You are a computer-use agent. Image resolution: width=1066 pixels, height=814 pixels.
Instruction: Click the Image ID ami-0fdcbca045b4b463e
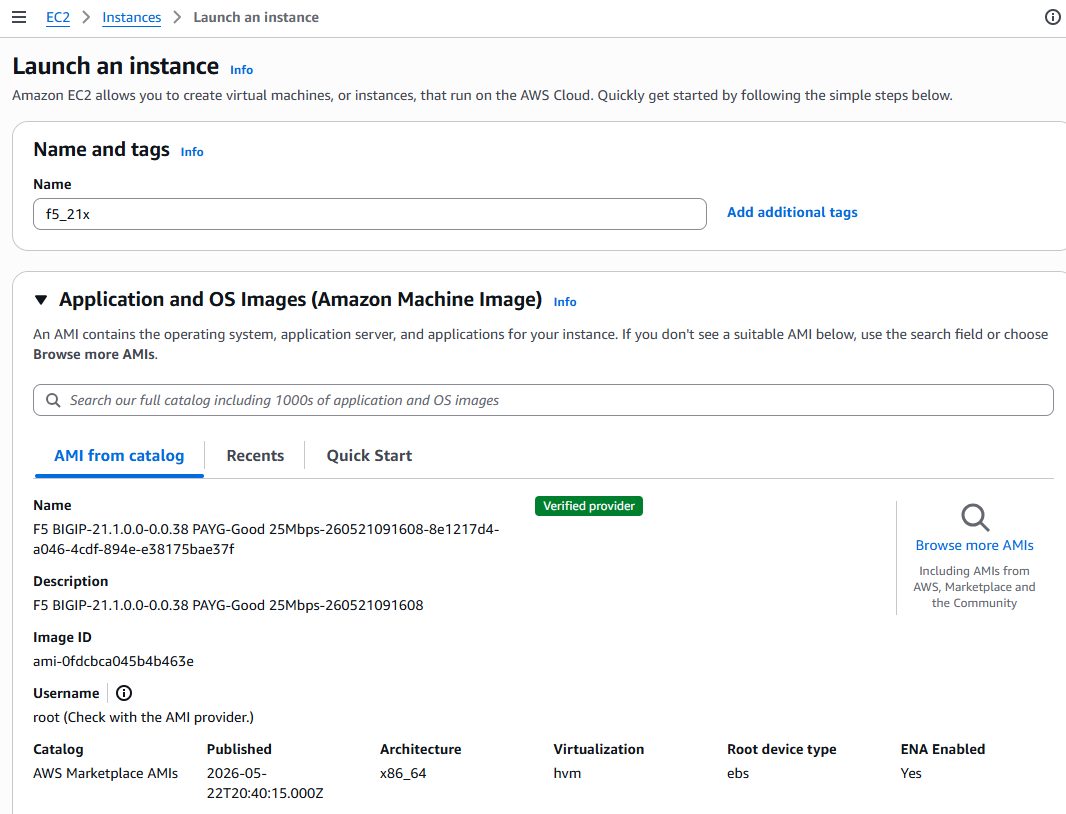(x=114, y=661)
